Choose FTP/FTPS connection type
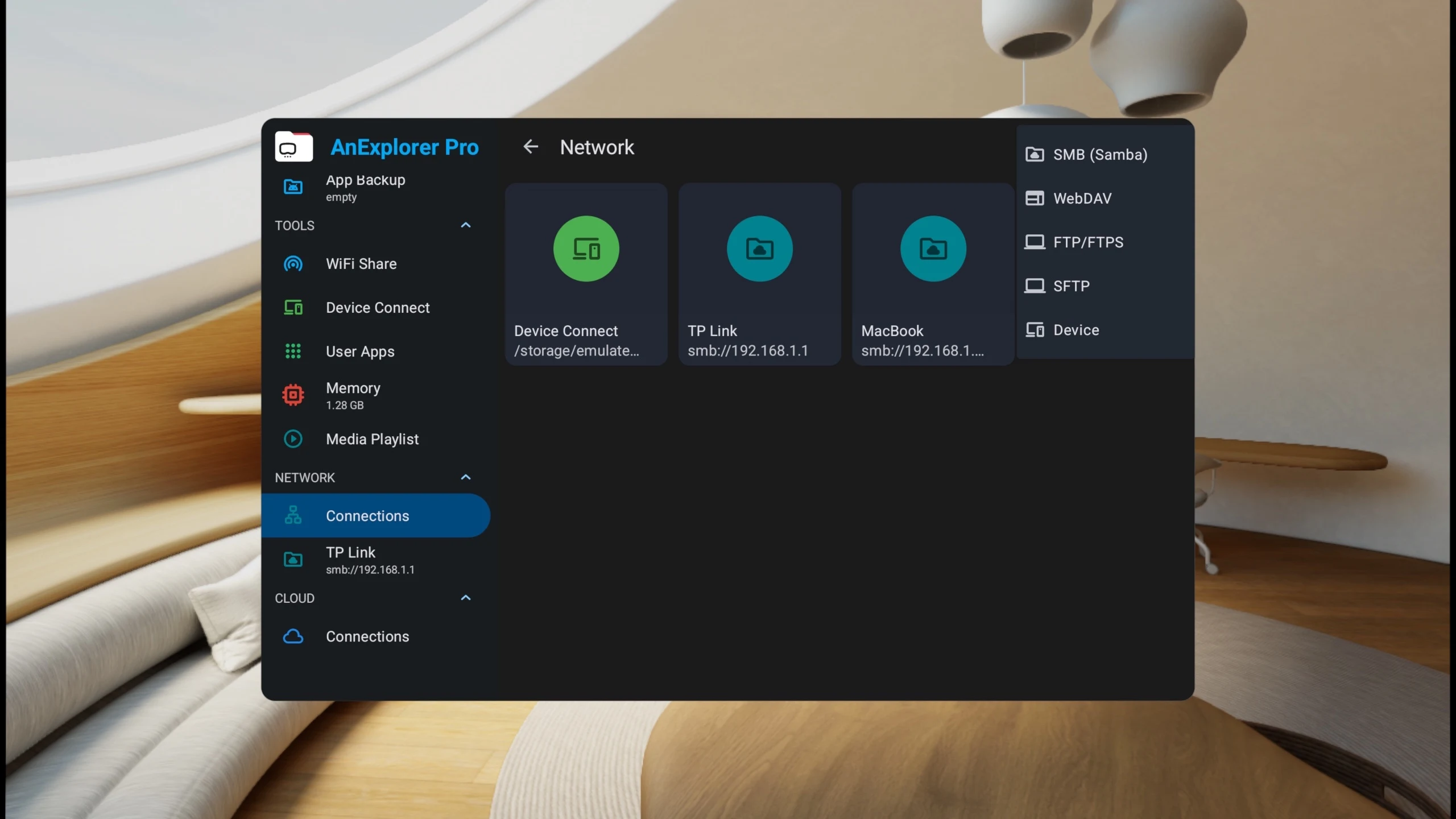This screenshot has width=1456, height=819. tap(1105, 242)
